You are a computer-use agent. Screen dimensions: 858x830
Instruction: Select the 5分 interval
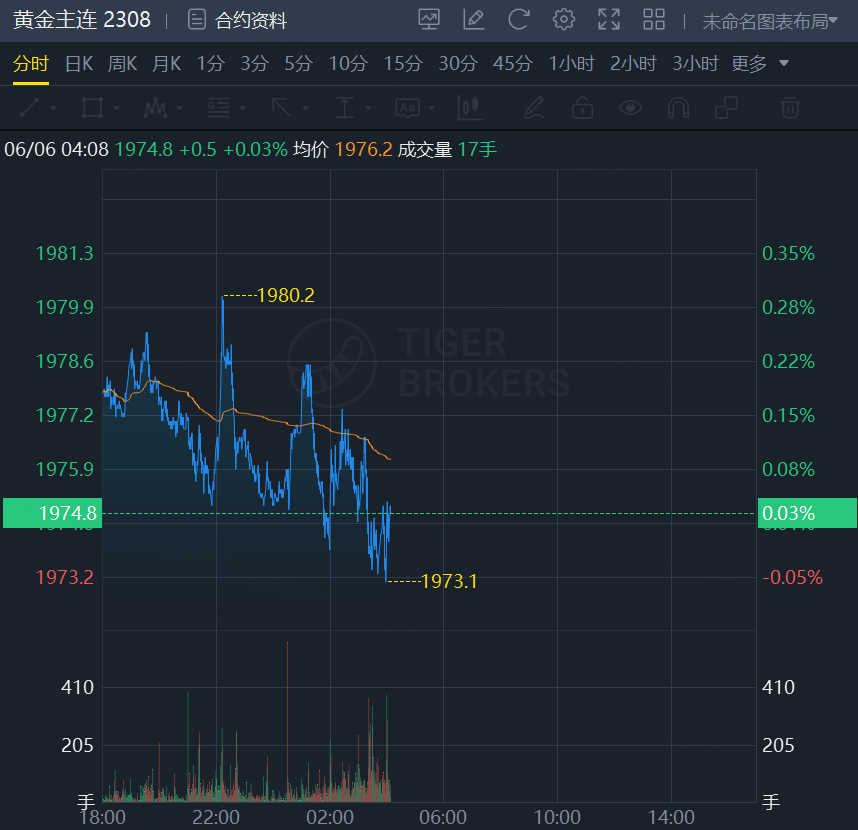pos(299,63)
